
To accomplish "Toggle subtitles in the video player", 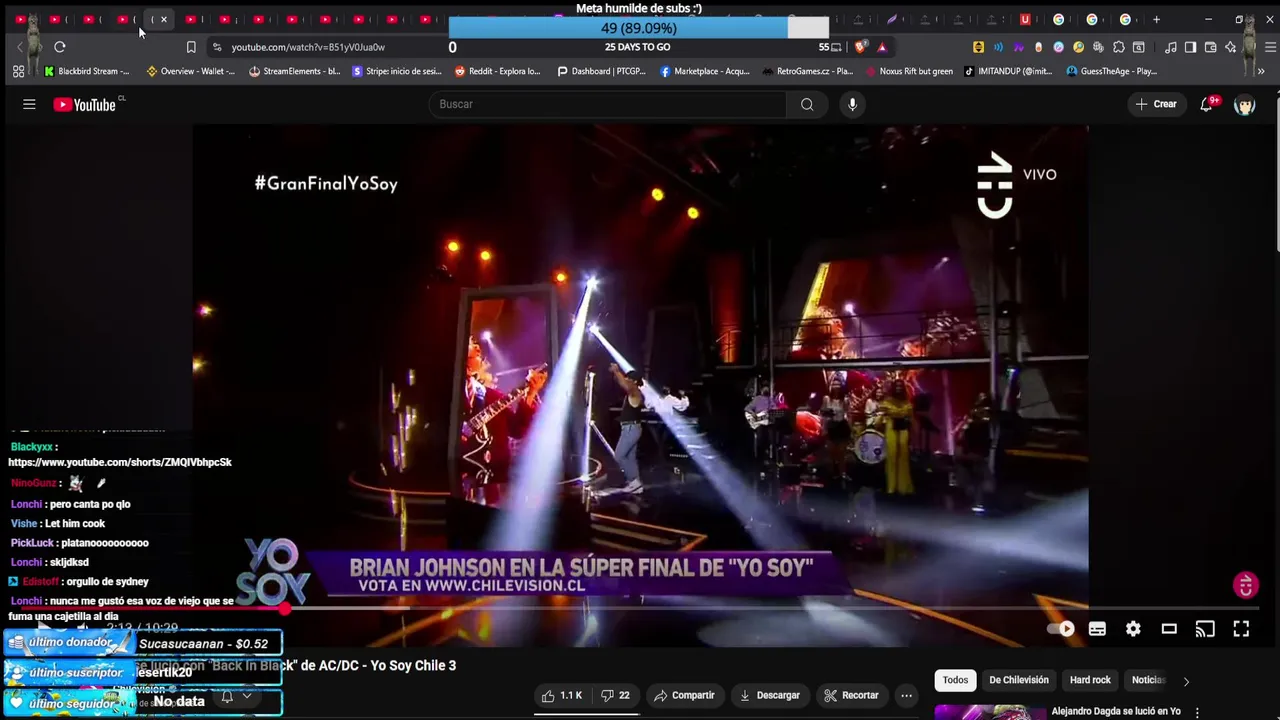I will point(1097,629).
